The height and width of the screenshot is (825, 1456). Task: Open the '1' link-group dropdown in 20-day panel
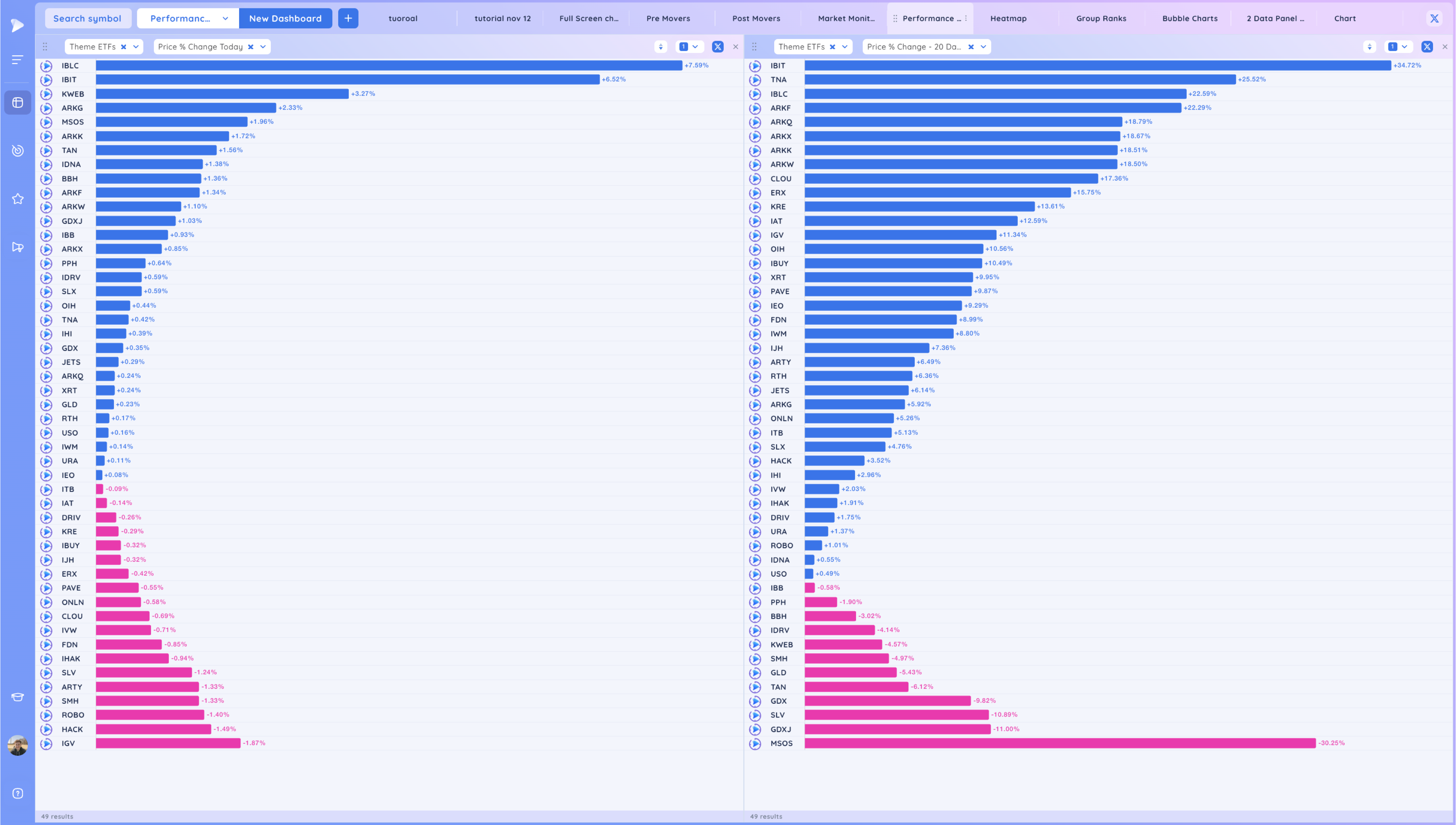(x=1398, y=47)
